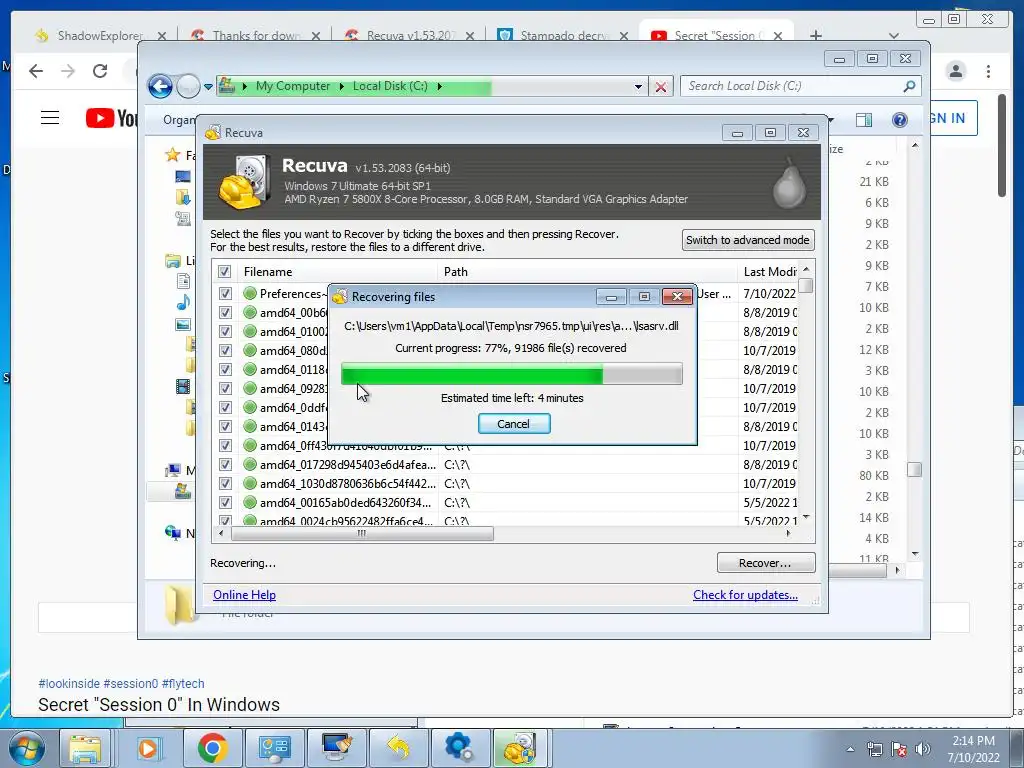This screenshot has height=768, width=1024.
Task: Uncheck the amd64_00165ab0ded643260f34 row checkbox
Action: [225, 502]
